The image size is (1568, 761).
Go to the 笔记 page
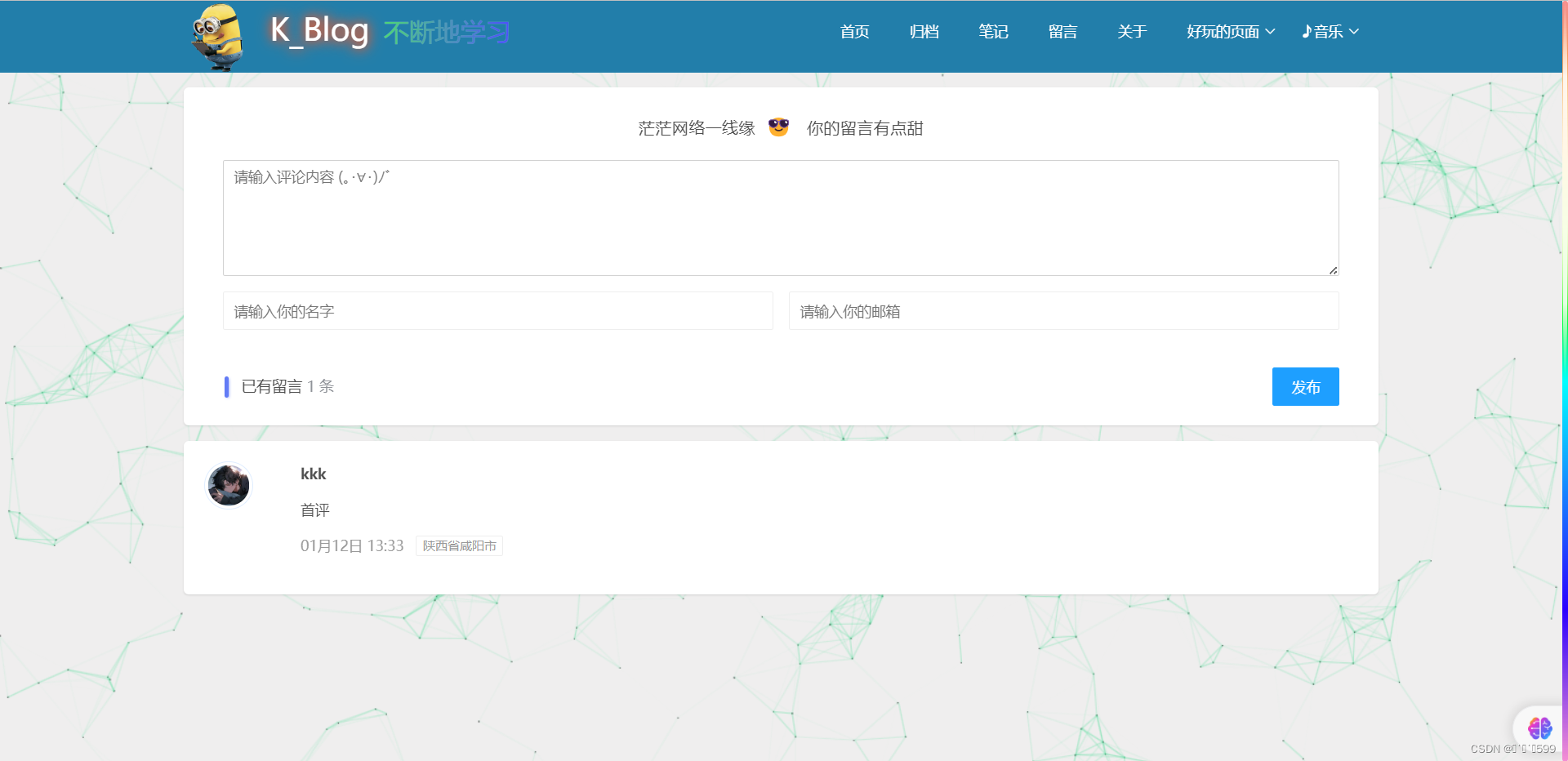993,32
